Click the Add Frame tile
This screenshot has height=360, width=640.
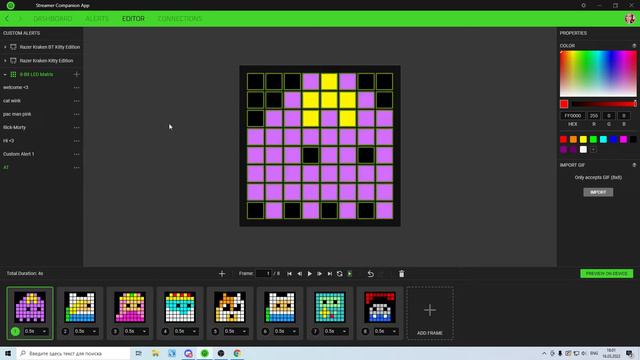[x=430, y=313]
